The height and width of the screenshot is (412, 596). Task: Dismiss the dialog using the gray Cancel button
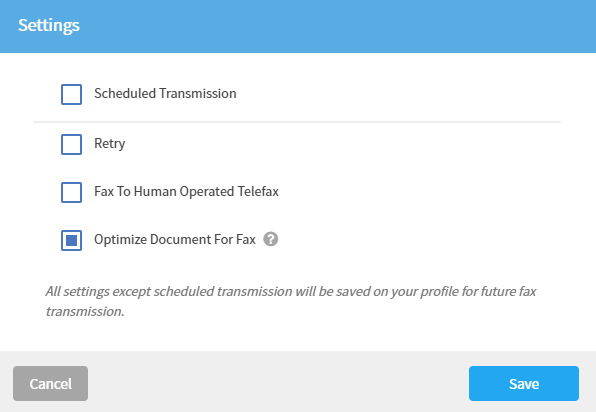tap(51, 383)
